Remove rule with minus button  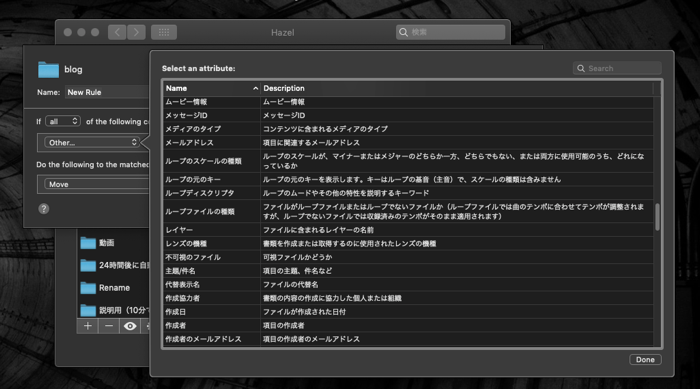click(x=108, y=326)
